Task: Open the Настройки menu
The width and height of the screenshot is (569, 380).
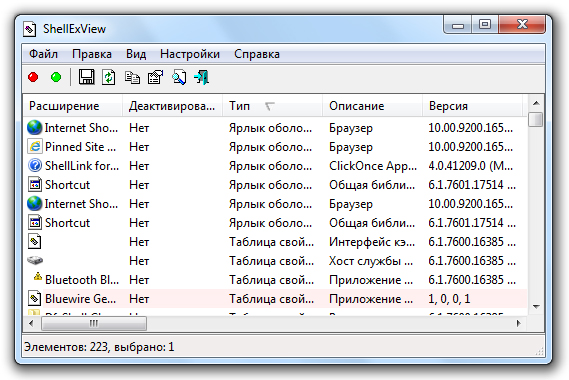Action: coord(190,54)
